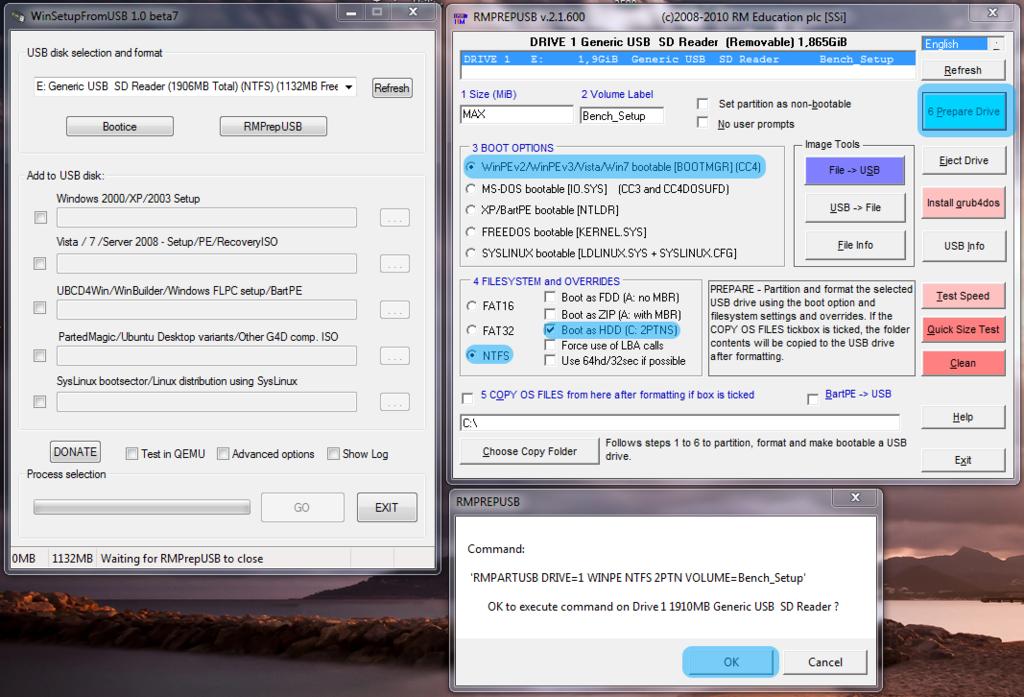Toggle Test in QEMU checkbox
1024x697 pixels.
point(132,453)
